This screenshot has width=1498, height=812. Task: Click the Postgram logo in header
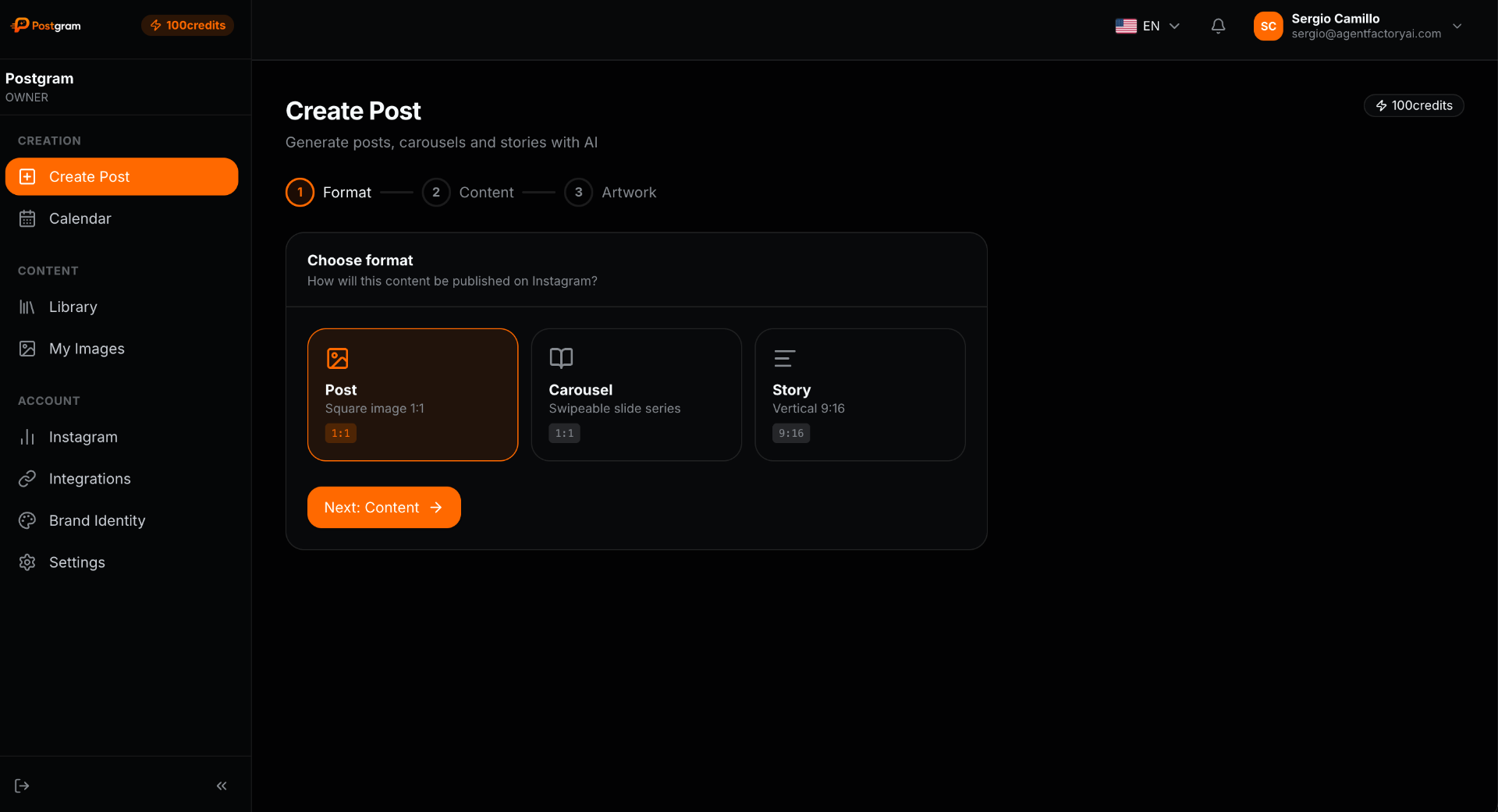coord(46,26)
